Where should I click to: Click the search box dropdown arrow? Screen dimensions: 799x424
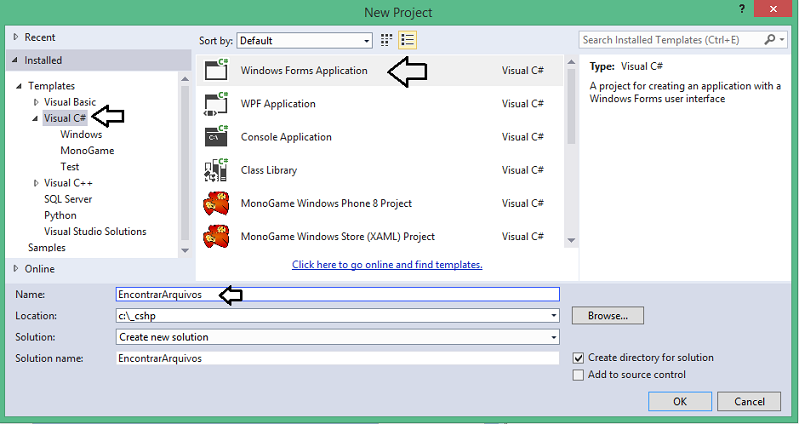coord(782,40)
